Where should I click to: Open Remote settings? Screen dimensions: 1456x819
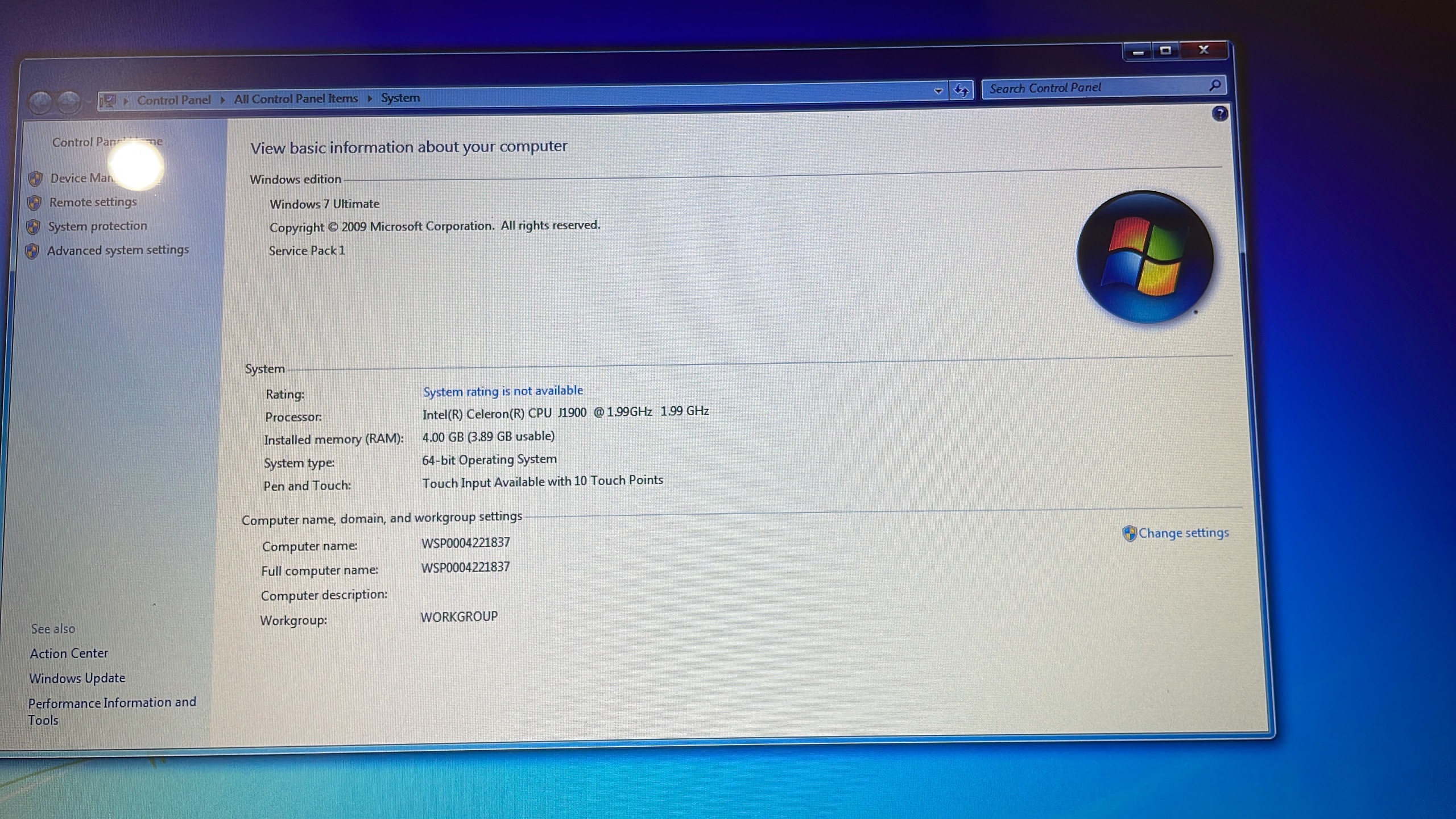pos(93,202)
